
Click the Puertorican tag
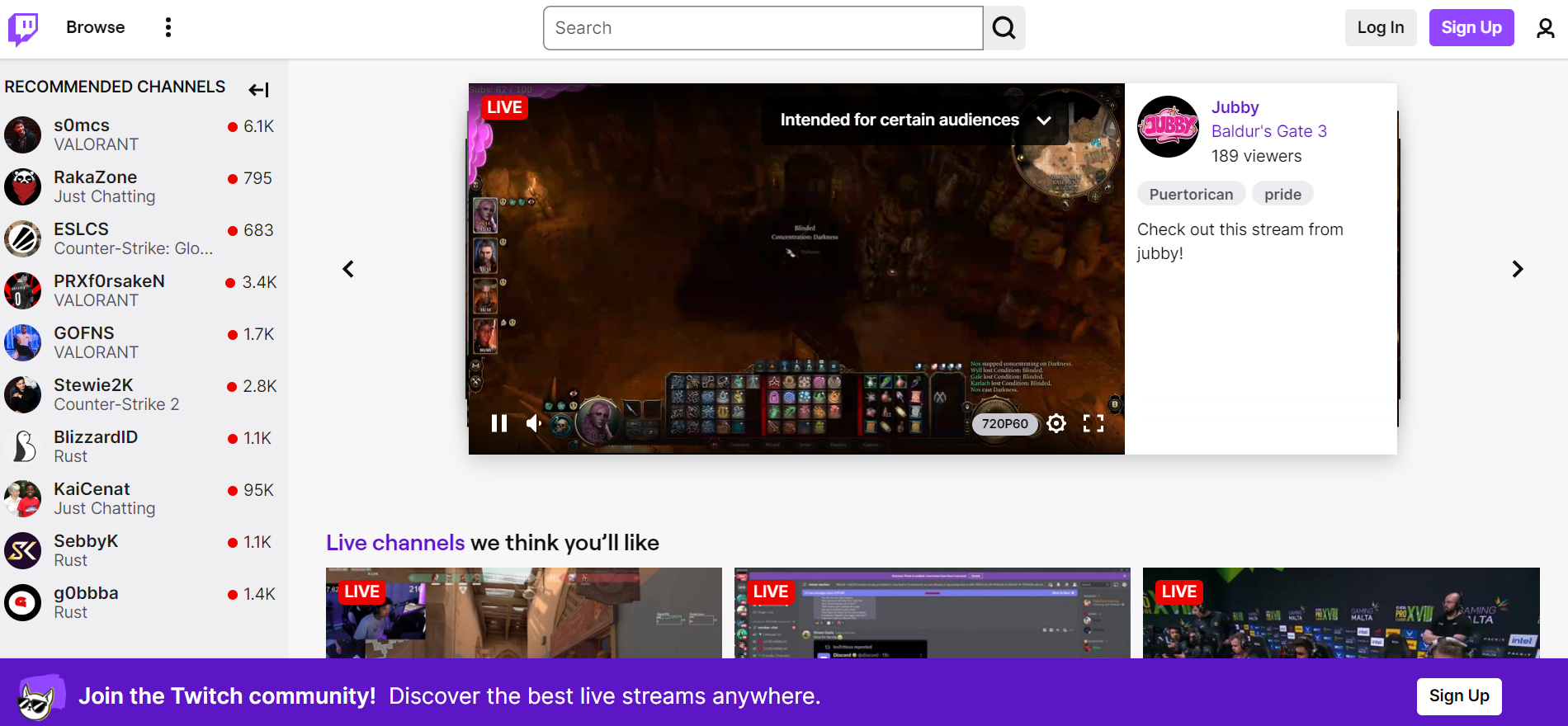(x=1191, y=195)
